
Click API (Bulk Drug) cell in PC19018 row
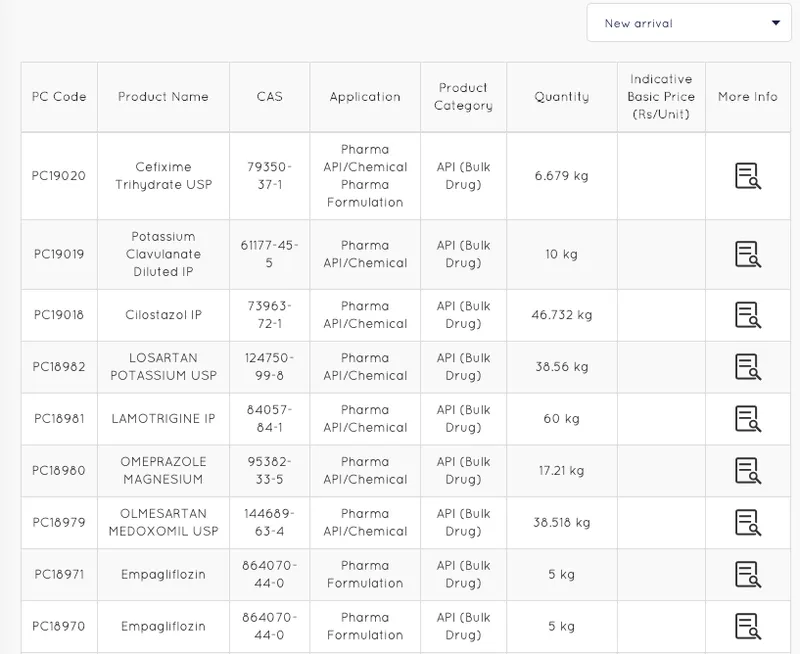[x=463, y=315]
